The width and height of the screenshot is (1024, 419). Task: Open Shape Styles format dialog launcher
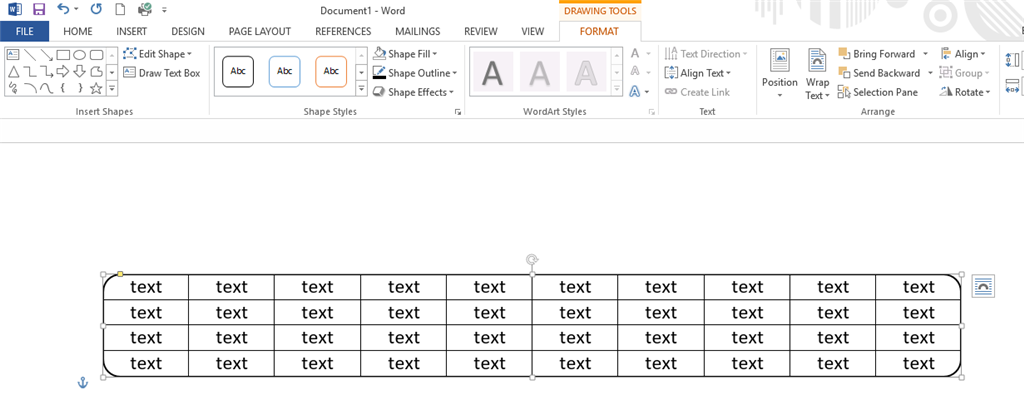coord(458,112)
